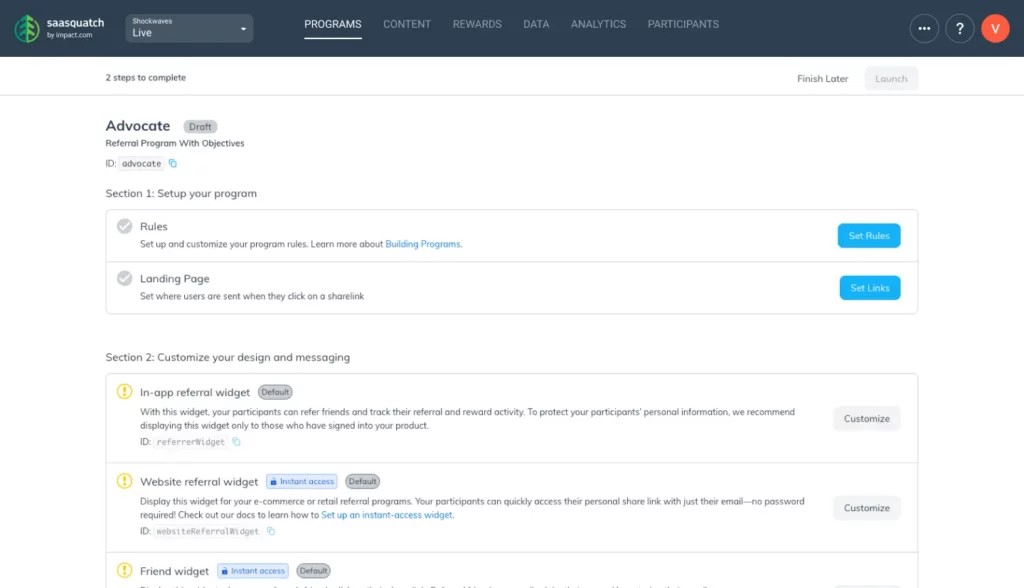The image size is (1024, 588).
Task: Open the three-dots more options menu
Action: point(924,28)
